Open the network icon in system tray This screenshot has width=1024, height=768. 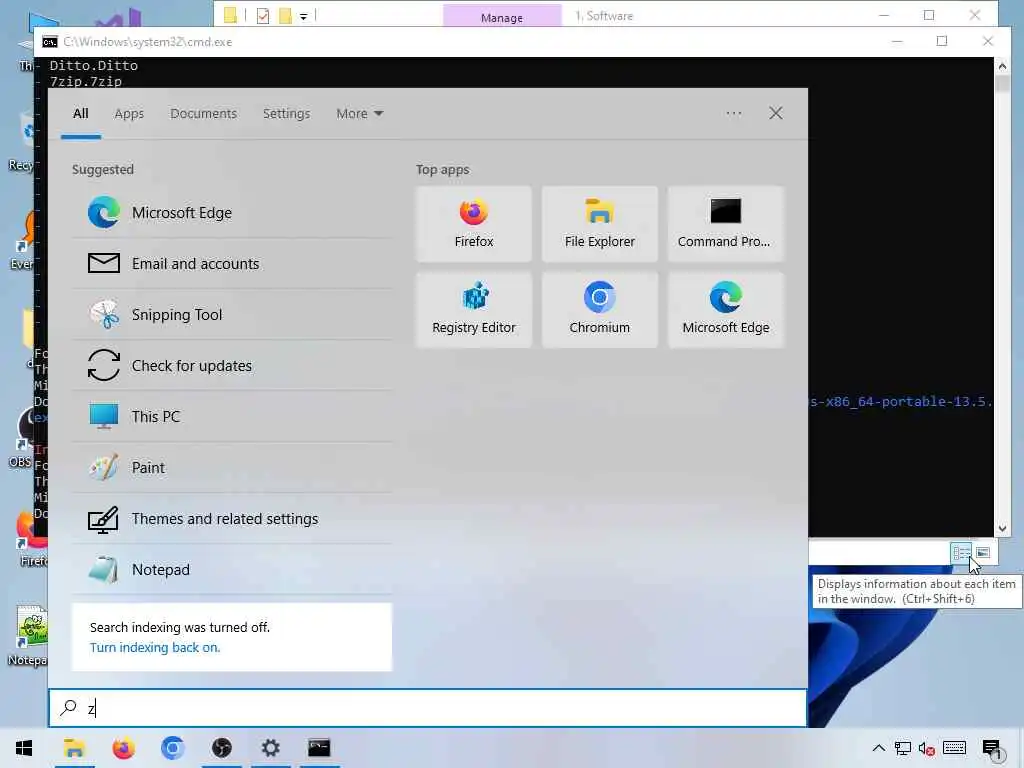pyautogui.click(x=903, y=748)
